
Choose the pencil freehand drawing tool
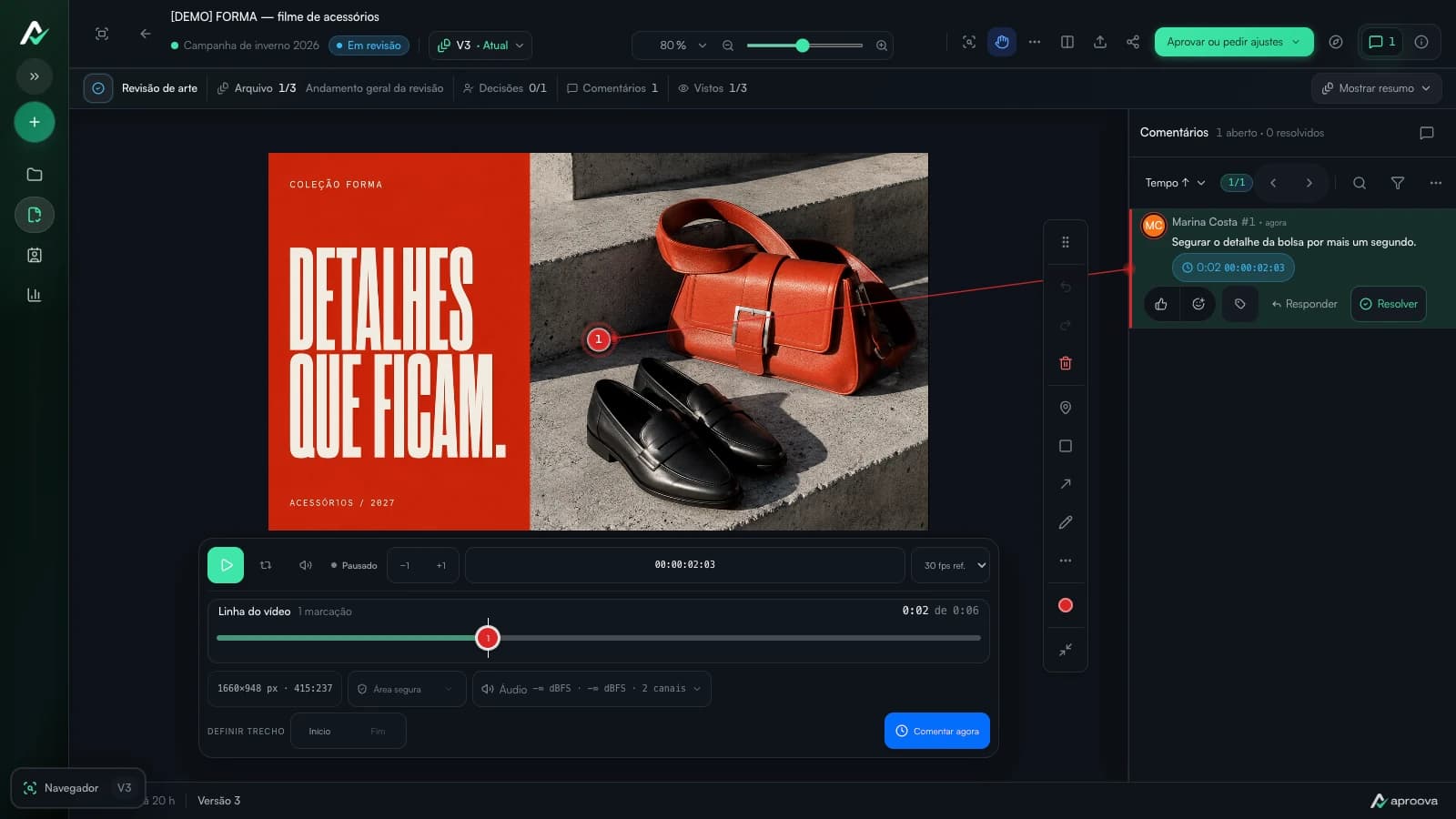tap(1066, 522)
